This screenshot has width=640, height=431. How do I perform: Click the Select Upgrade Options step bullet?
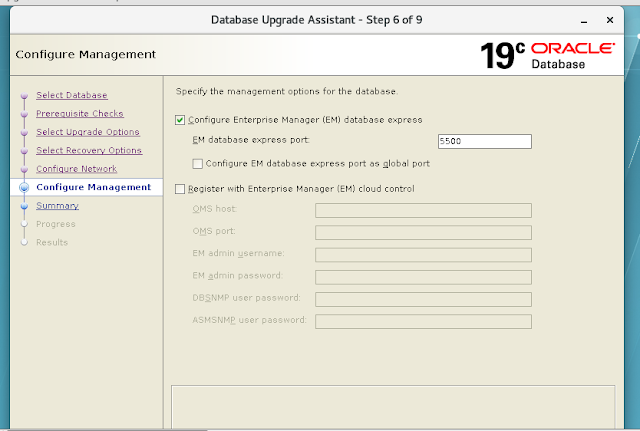tap(24, 132)
